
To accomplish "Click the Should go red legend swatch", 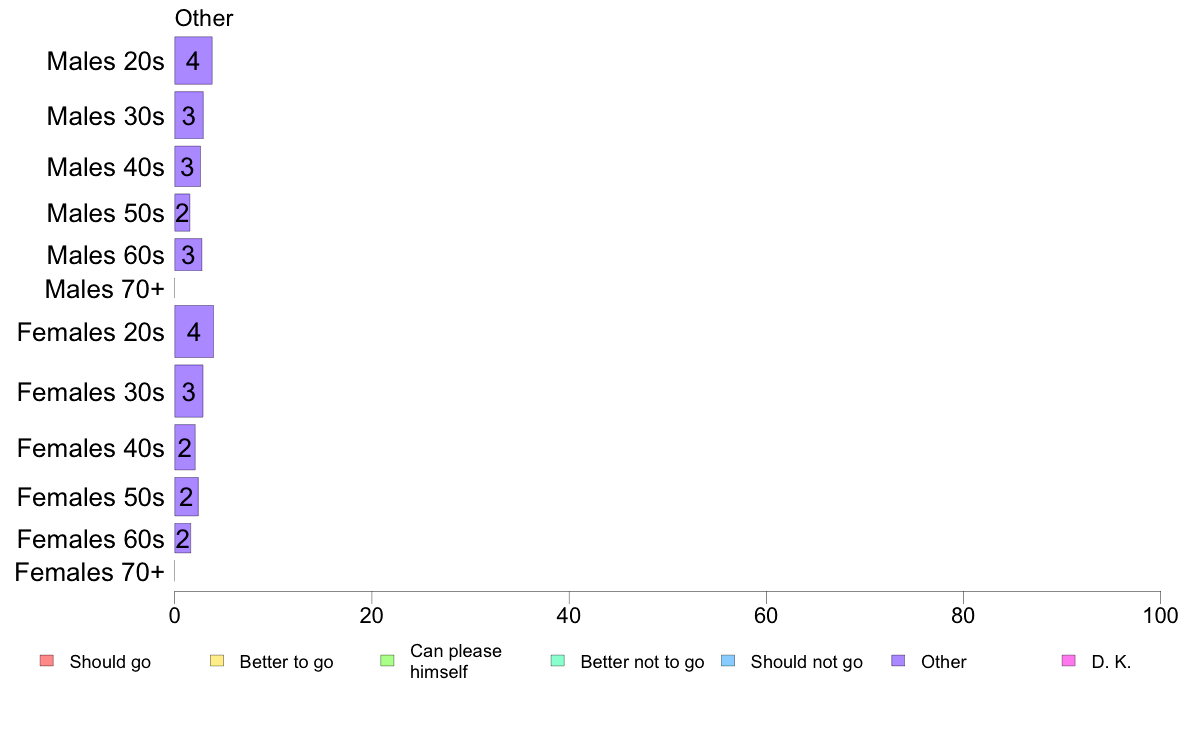I will coord(47,660).
